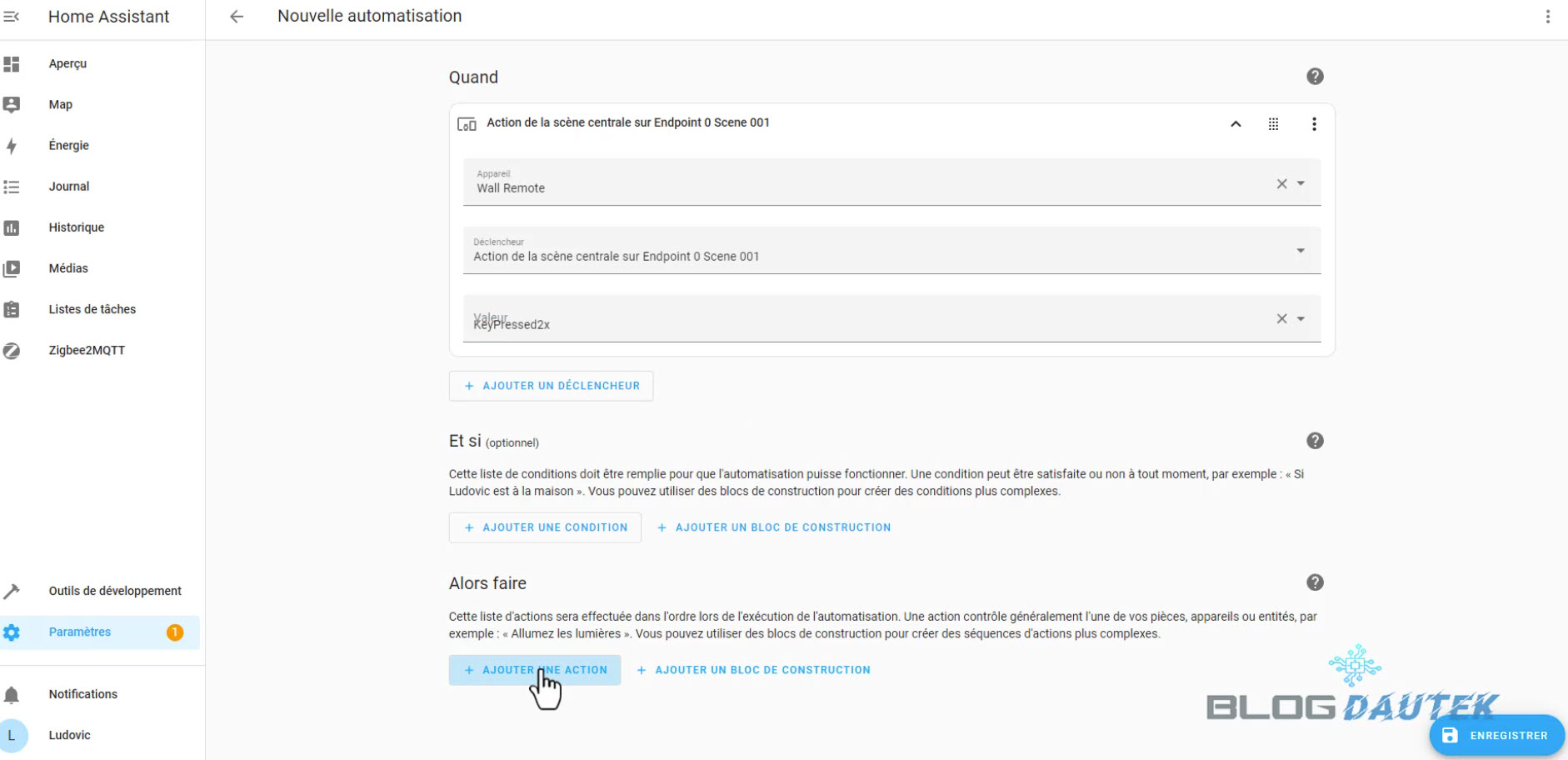Viewport: 1568px width, 760px height.
Task: Clear the Wall Remote device selection
Action: [1281, 183]
